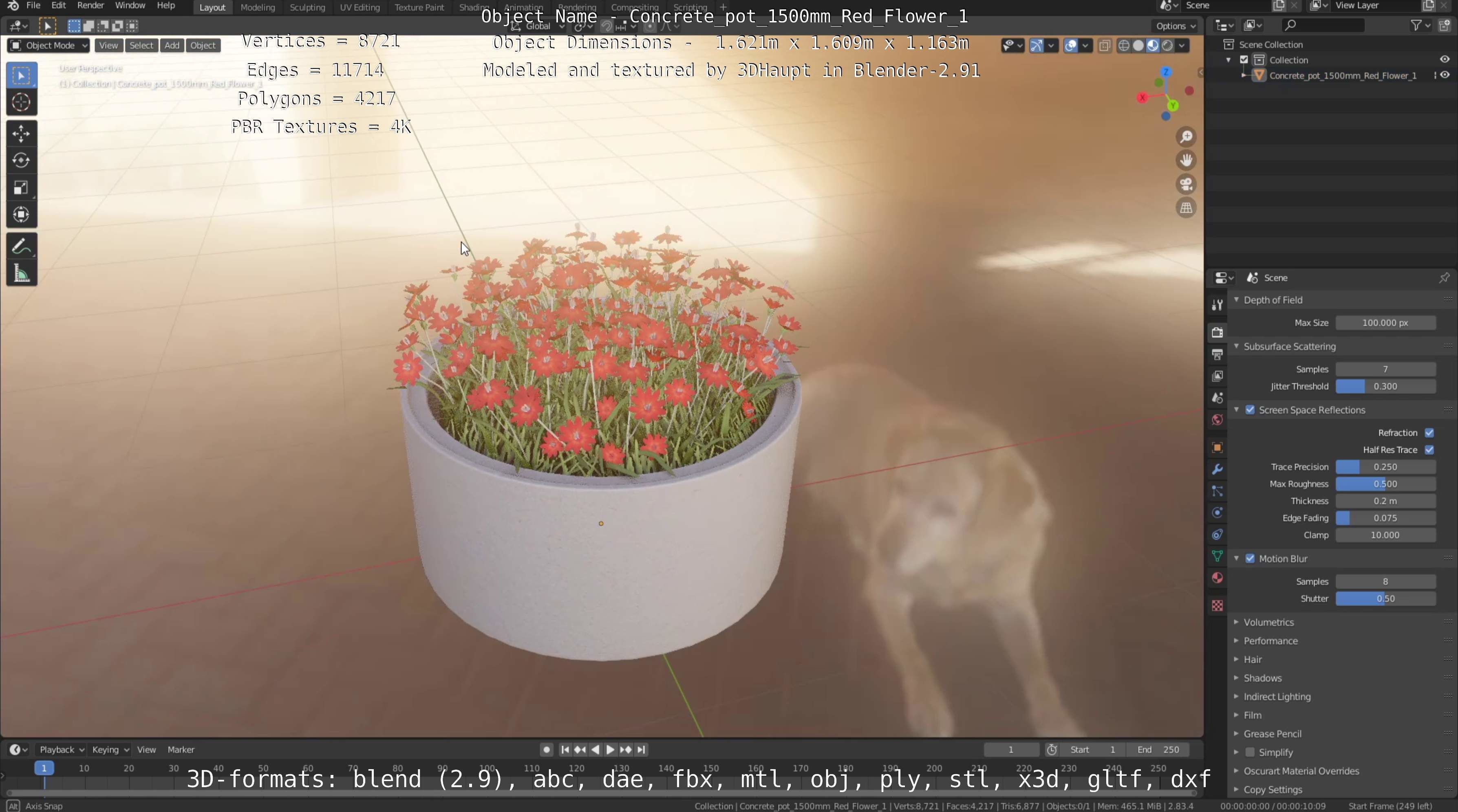Open the Scene properties tab
The width and height of the screenshot is (1458, 812).
(1217, 398)
